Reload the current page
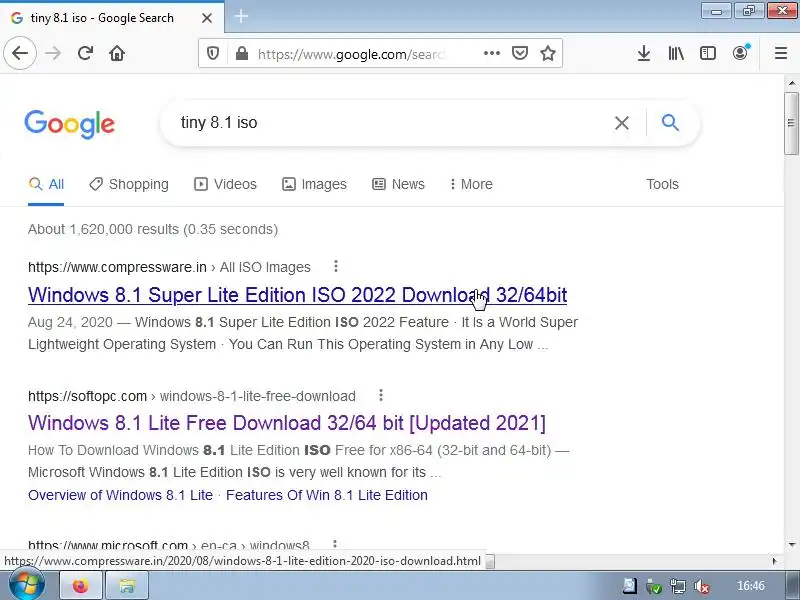This screenshot has height=600, width=800. pyautogui.click(x=85, y=53)
